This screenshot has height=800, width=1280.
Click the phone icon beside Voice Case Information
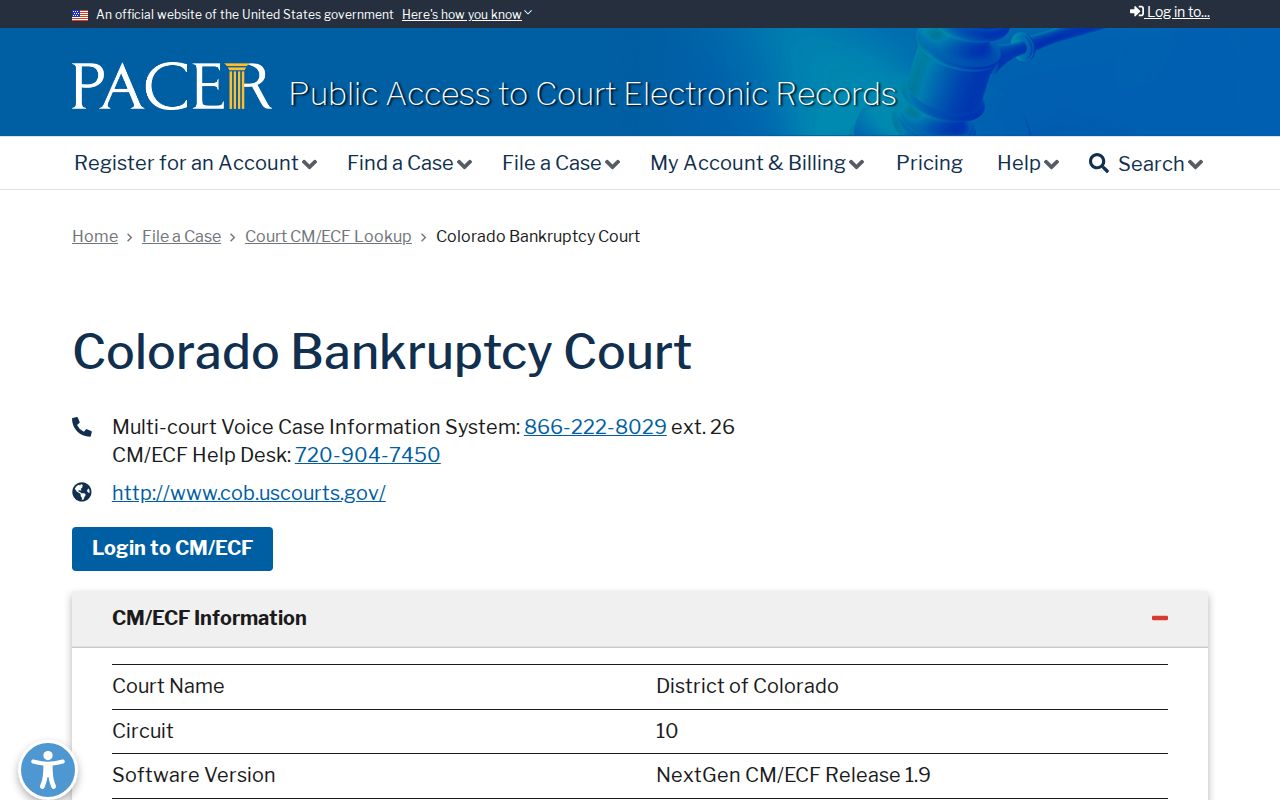(x=82, y=427)
